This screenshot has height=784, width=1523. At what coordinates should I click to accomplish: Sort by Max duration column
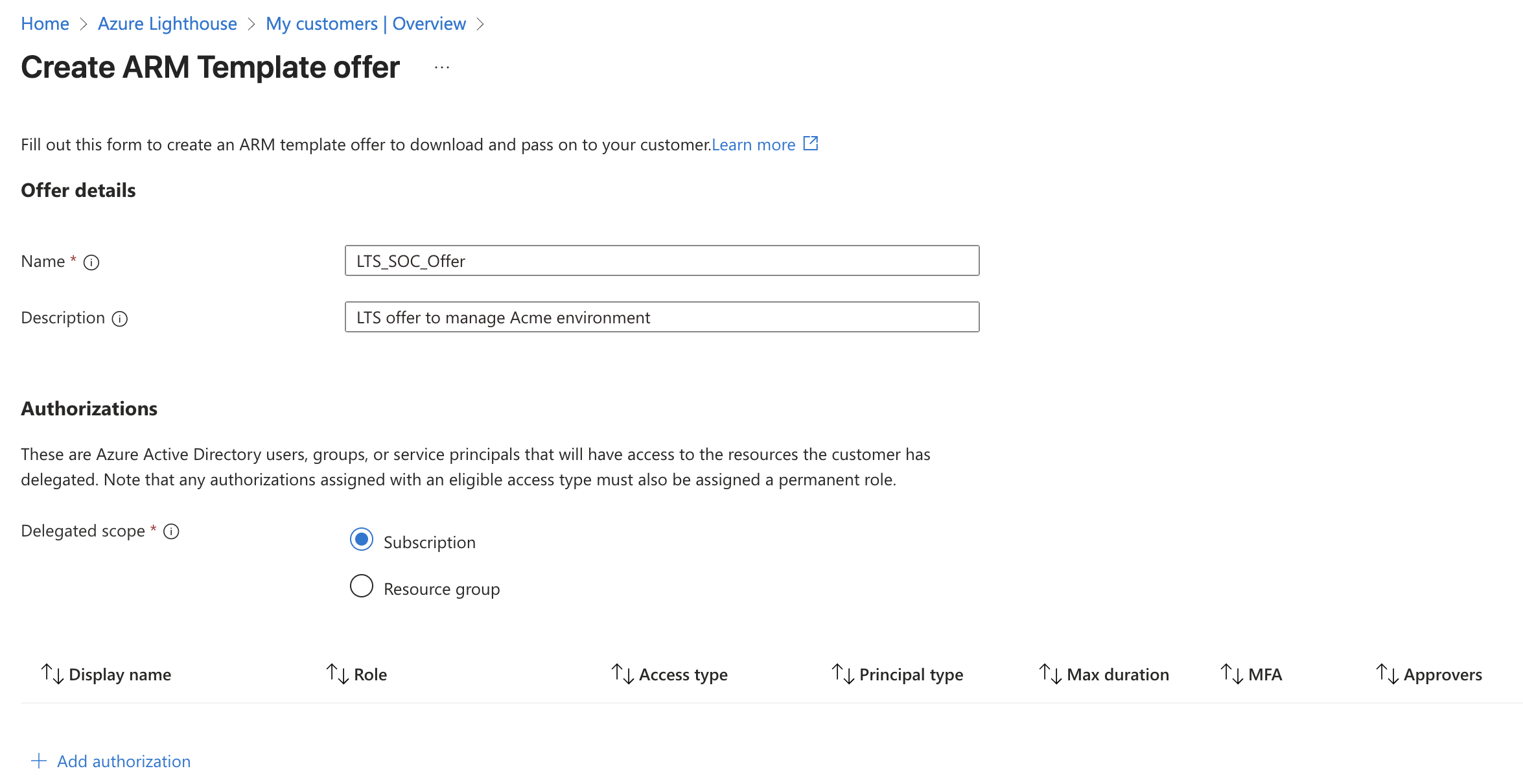(1117, 674)
